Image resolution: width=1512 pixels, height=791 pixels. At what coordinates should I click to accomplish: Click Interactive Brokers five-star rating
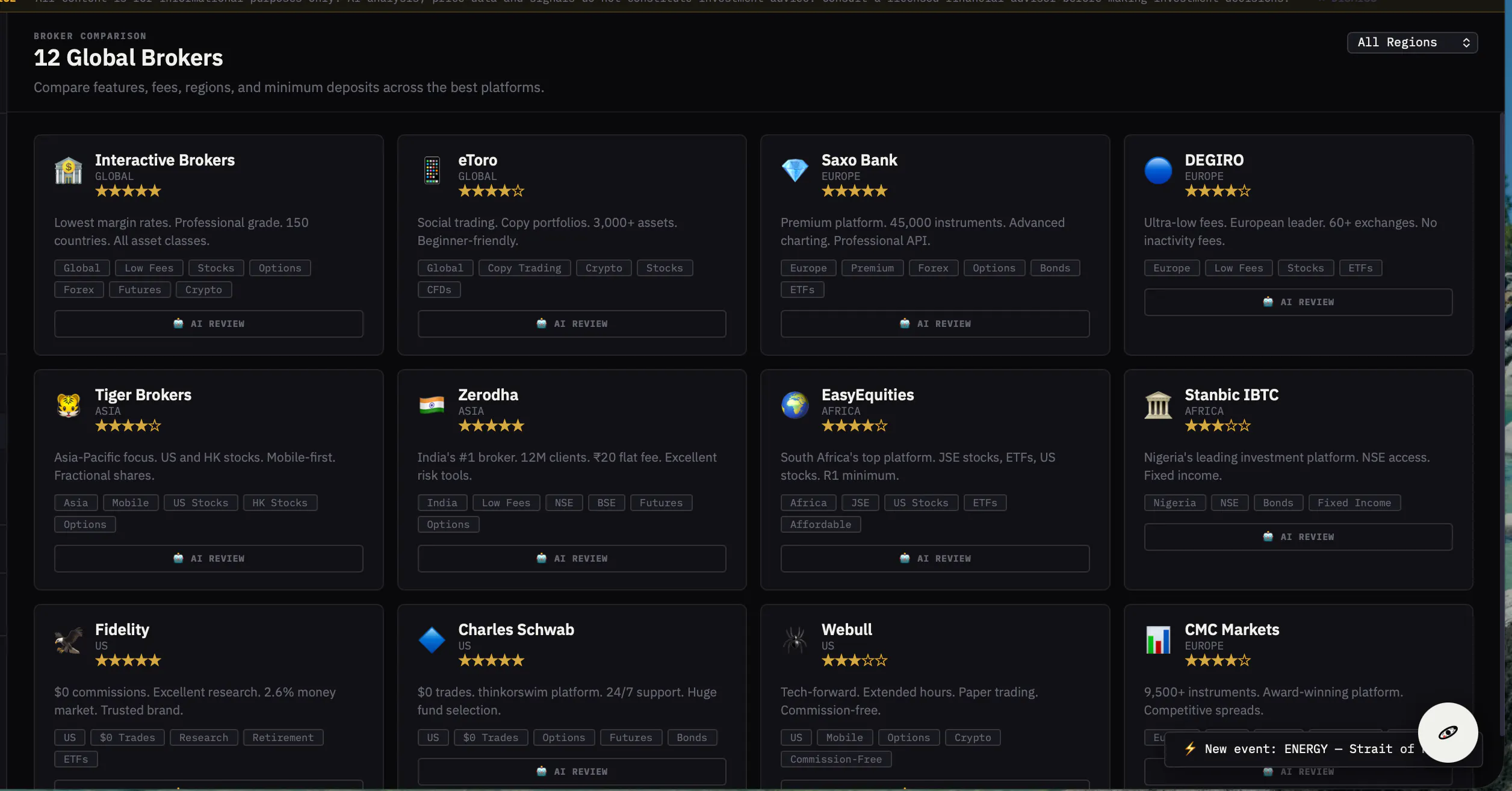point(128,191)
